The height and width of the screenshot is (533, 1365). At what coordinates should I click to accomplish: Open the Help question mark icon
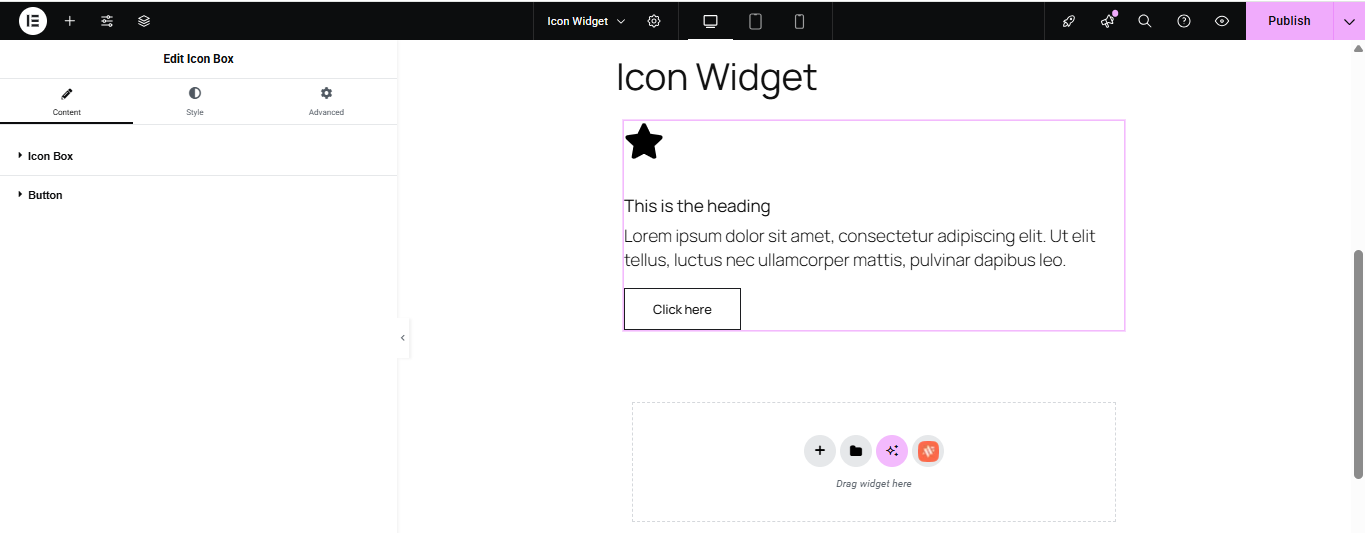pyautogui.click(x=1184, y=21)
